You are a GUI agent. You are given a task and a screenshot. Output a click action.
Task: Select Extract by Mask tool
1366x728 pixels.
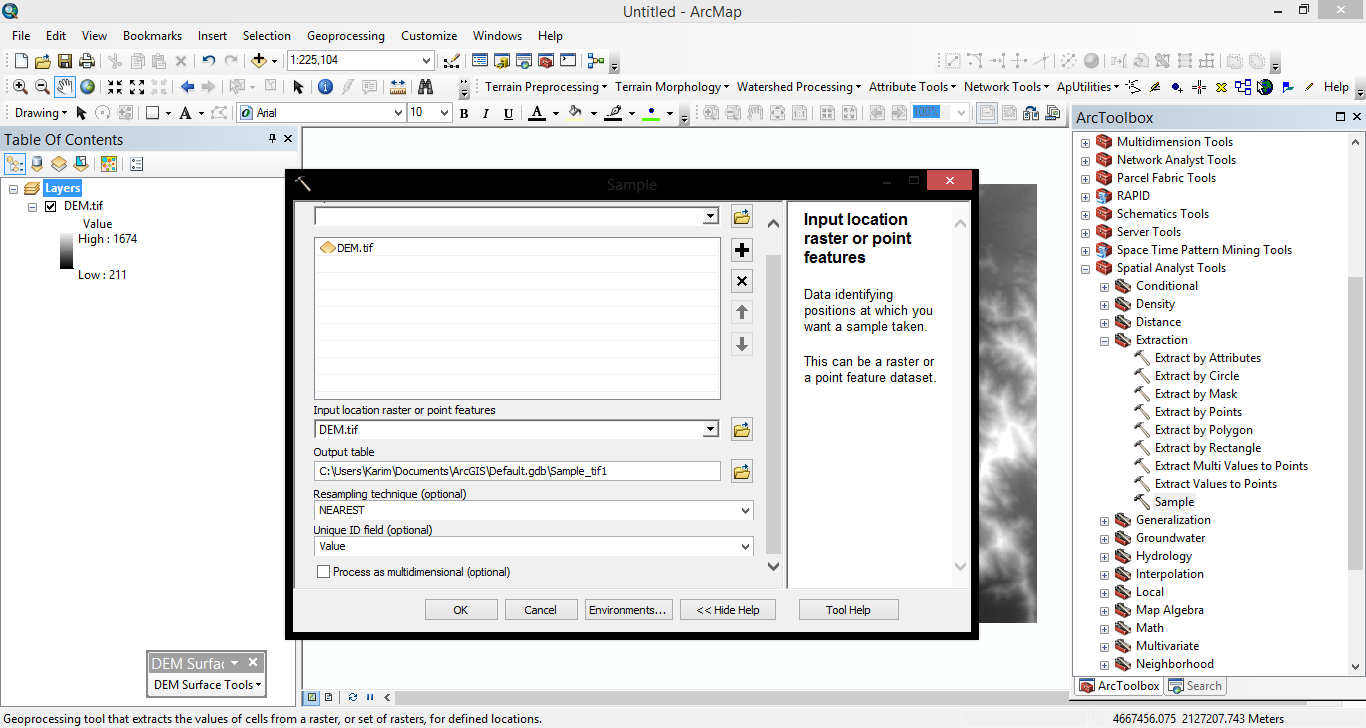(x=1196, y=394)
